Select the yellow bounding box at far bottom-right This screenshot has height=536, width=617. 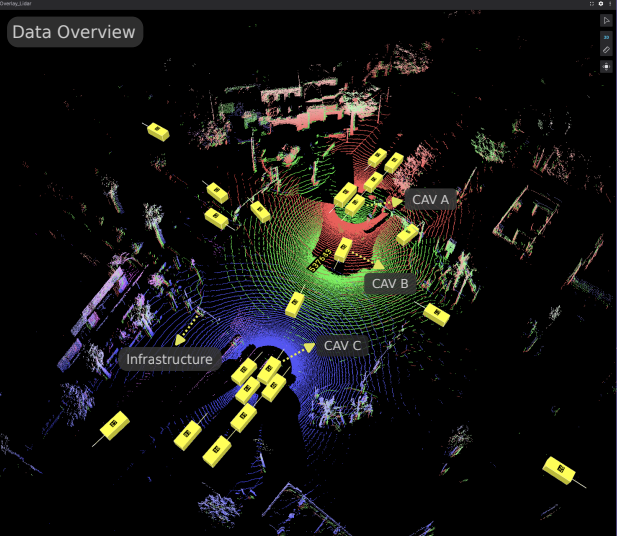tap(560, 468)
